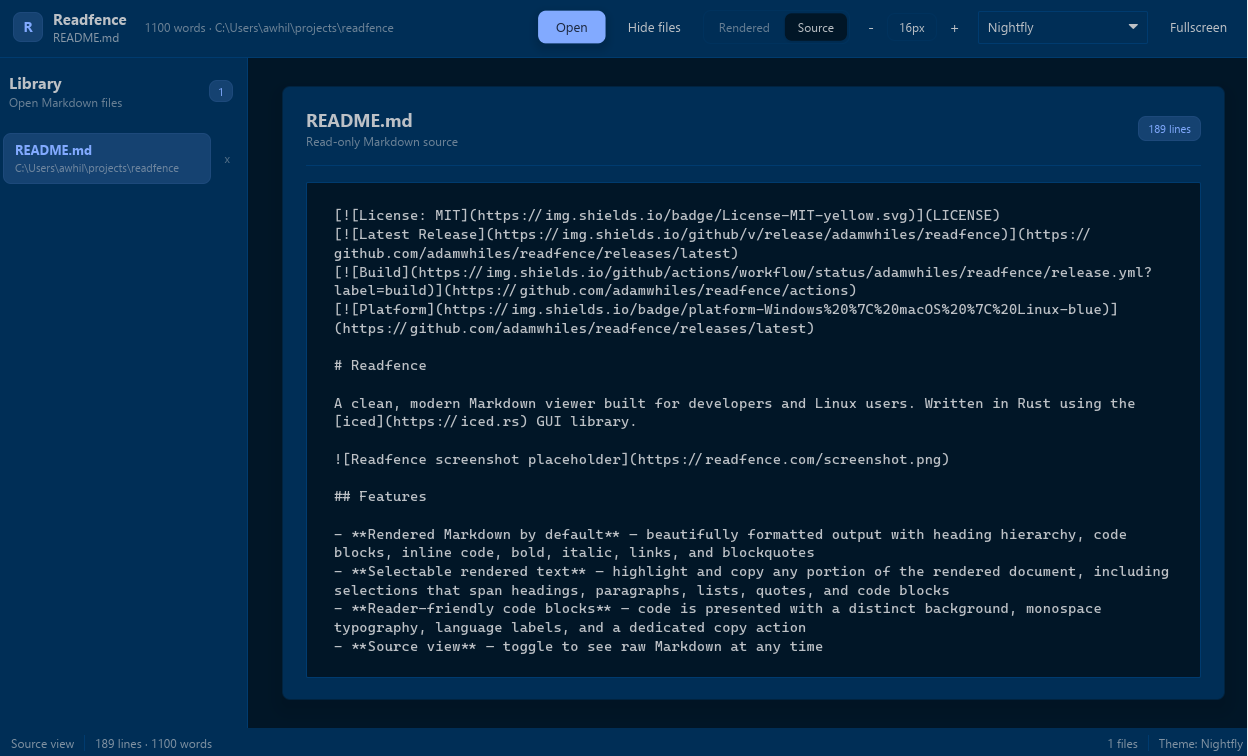Click the Readfence app title
This screenshot has width=1248, height=756.
pos(90,19)
